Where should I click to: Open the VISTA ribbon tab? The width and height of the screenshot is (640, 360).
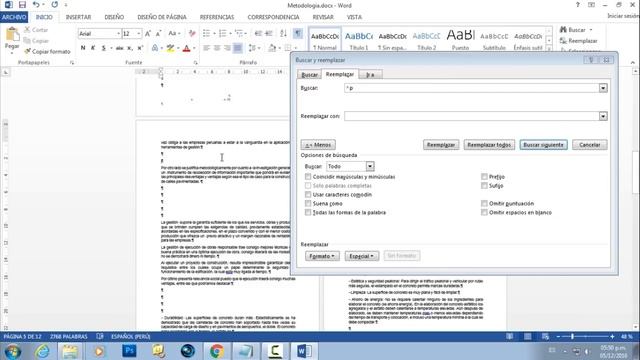click(354, 17)
